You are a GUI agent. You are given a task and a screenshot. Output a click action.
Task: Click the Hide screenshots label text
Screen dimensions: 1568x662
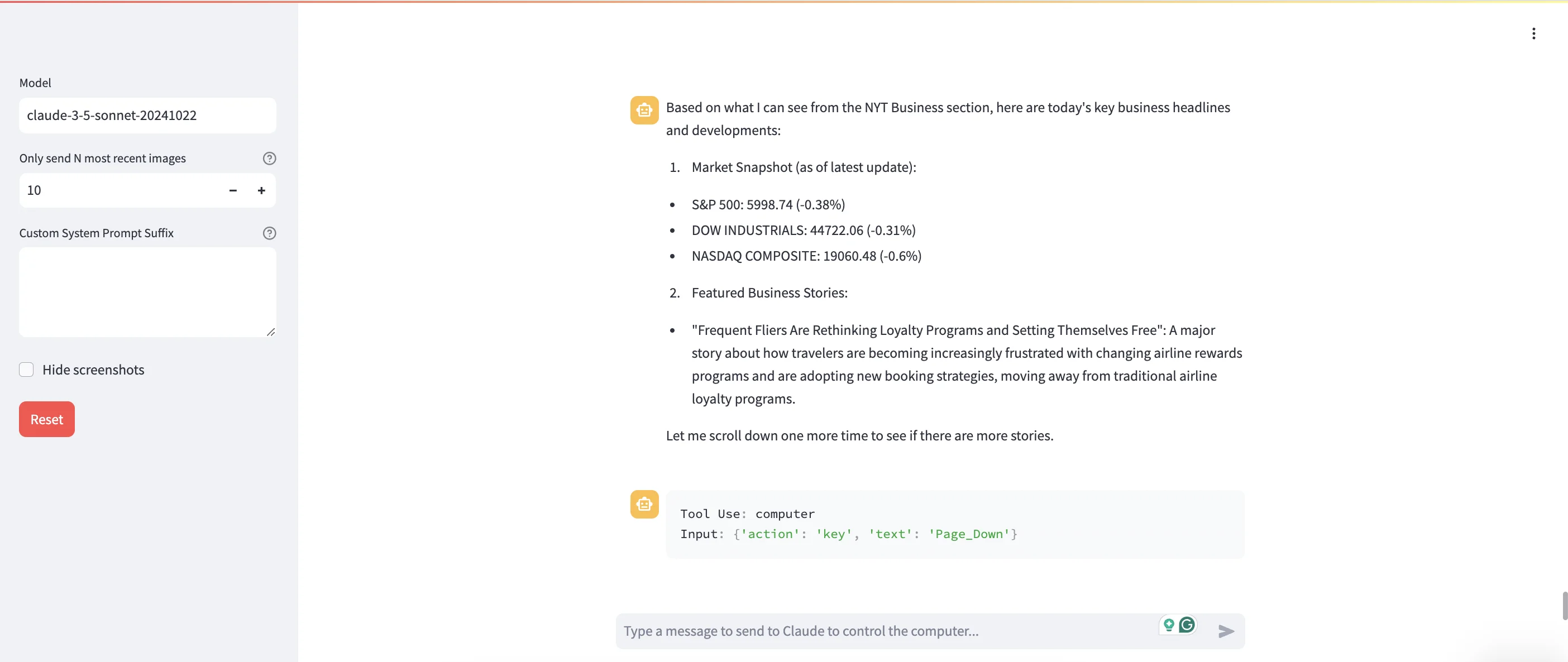[x=93, y=370]
